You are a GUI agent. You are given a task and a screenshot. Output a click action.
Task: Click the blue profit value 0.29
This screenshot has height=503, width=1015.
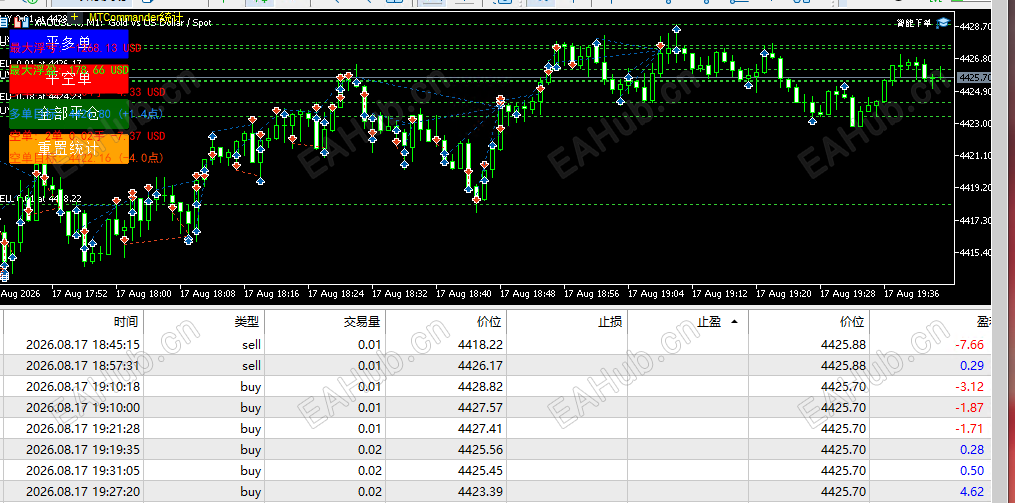tap(972, 366)
